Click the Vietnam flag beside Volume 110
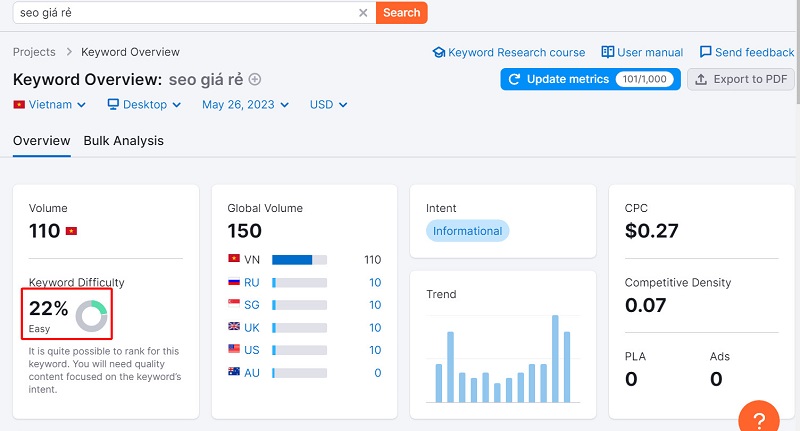Image resolution: width=800 pixels, height=431 pixels. (x=71, y=232)
